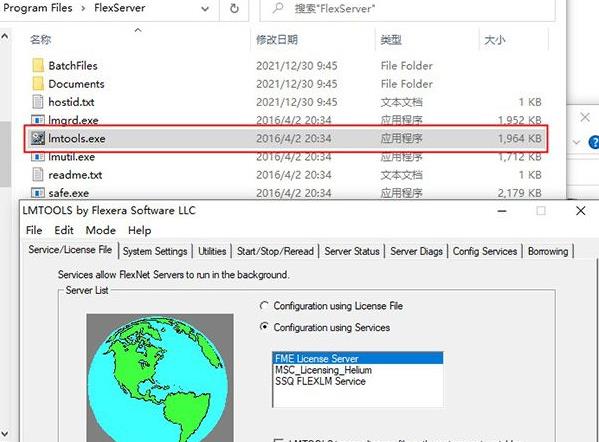Select the hostid.txt file icon
This screenshot has height=442, width=599.
[38, 102]
